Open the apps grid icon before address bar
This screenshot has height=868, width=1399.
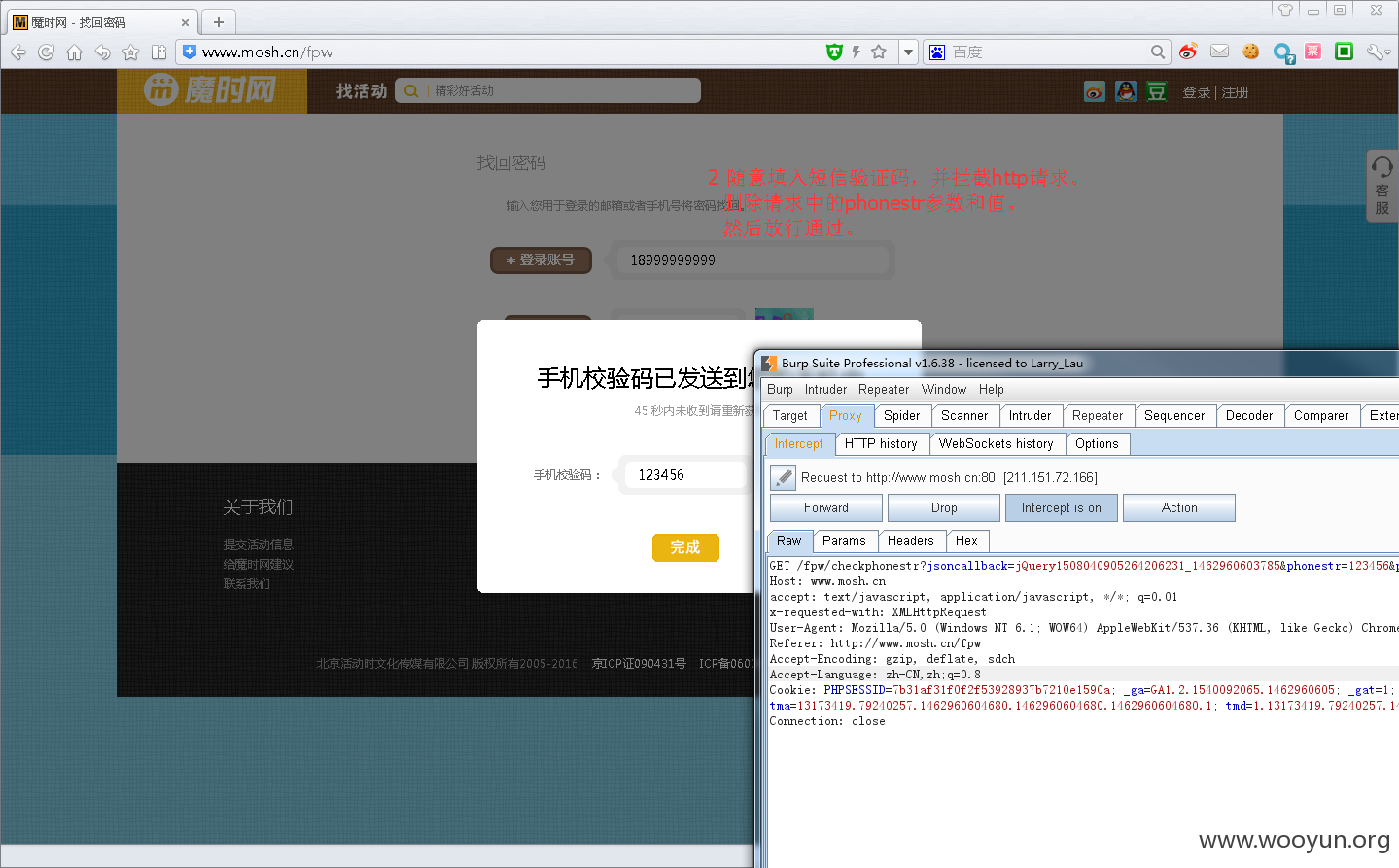pyautogui.click(x=159, y=52)
